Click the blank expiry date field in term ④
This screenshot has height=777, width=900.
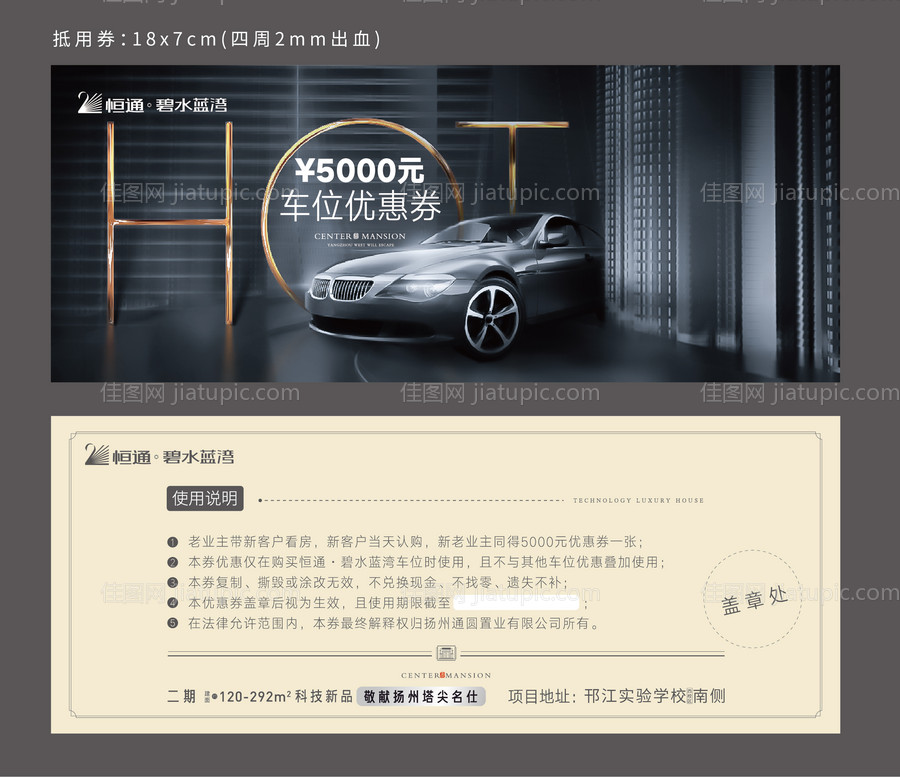(515, 602)
